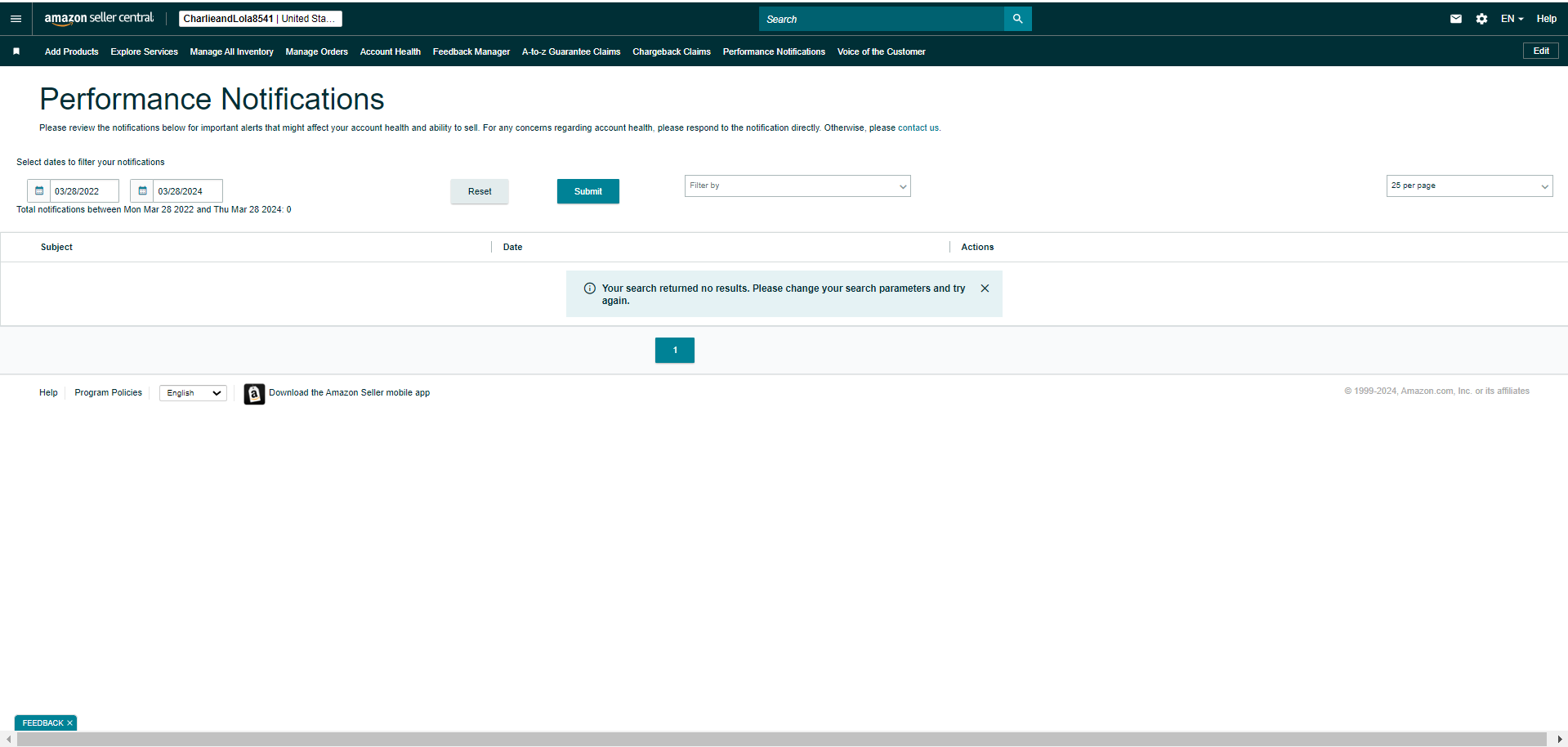Viewport: 1568px width, 747px height.
Task: Click the footer Help link
Action: [48, 393]
